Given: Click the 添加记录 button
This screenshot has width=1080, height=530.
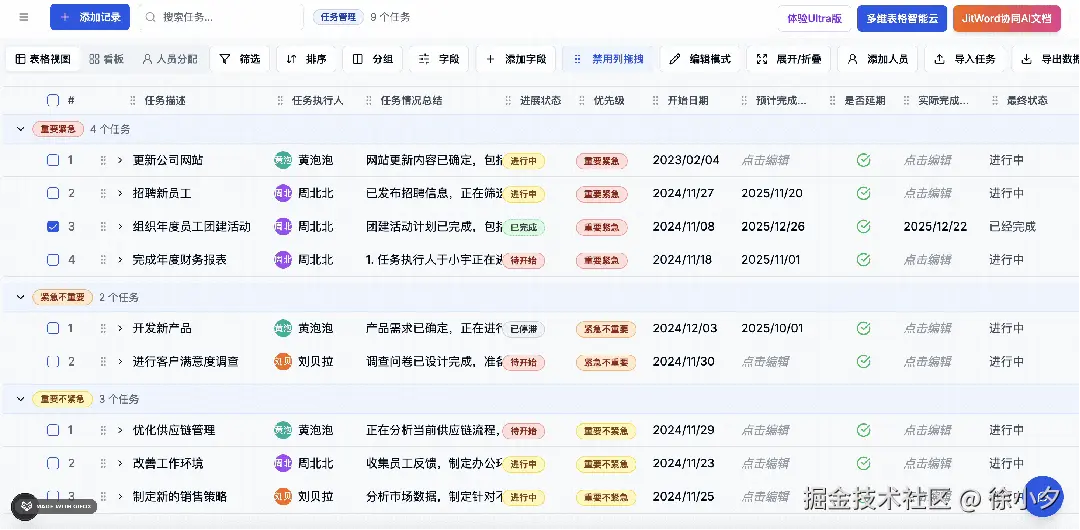Looking at the screenshot, I should (x=90, y=17).
